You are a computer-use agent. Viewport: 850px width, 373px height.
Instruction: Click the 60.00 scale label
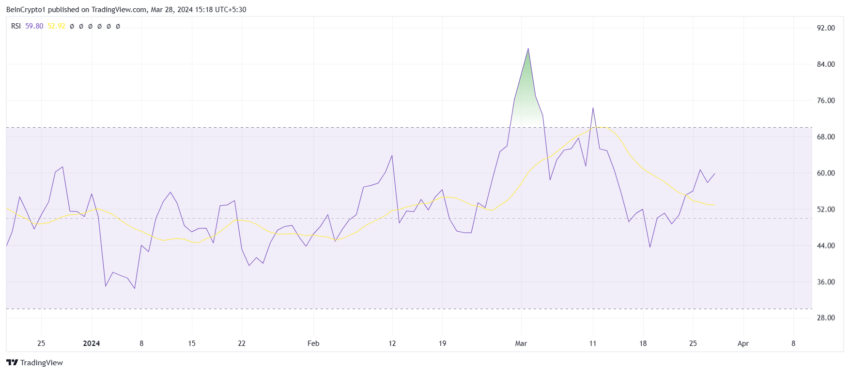pyautogui.click(x=827, y=173)
